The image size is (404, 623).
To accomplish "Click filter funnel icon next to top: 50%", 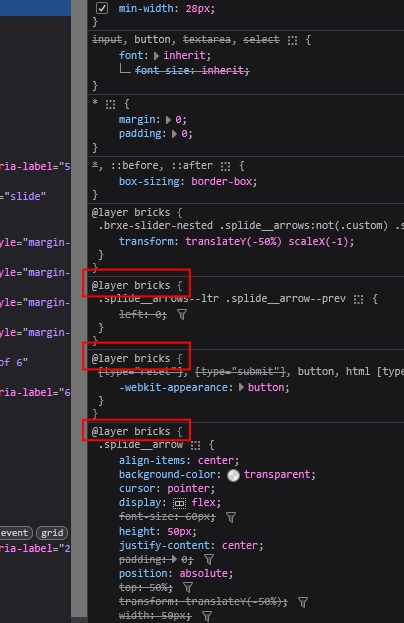I will click(188, 588).
